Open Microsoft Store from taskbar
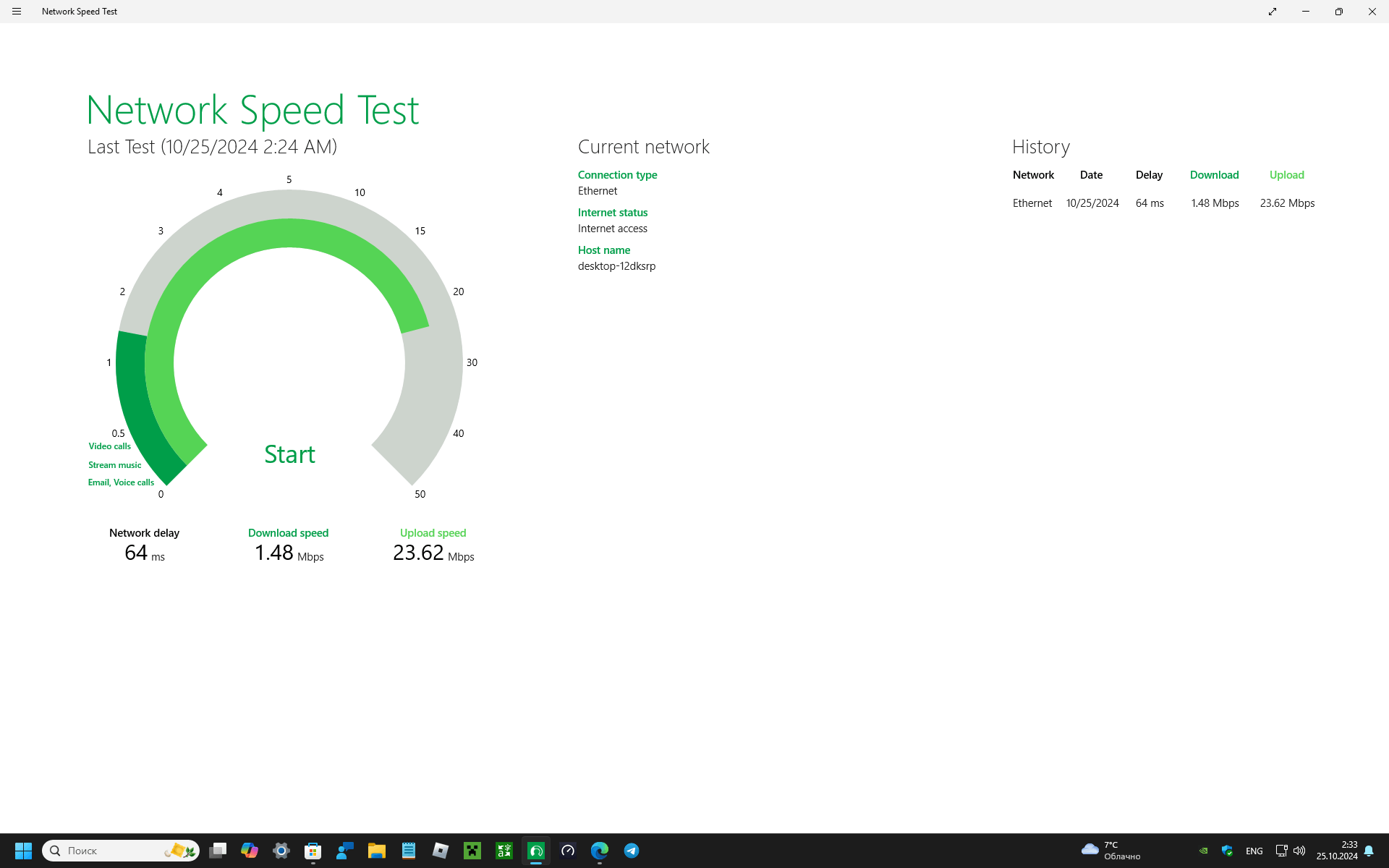The height and width of the screenshot is (868, 1389). pos(313,851)
